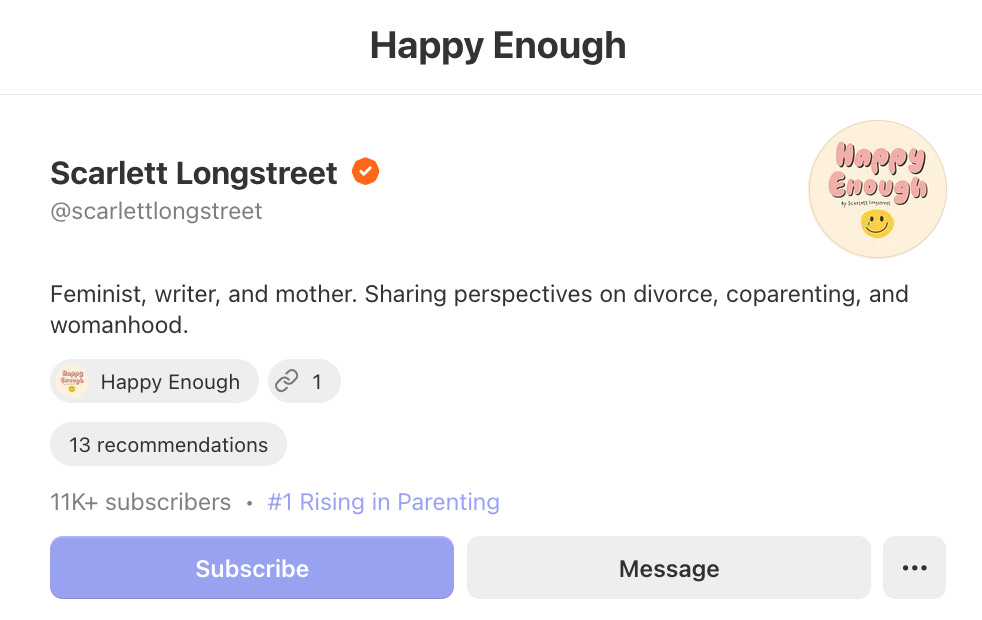Open the three-dots more options button
The height and width of the screenshot is (620, 982).
click(x=914, y=567)
